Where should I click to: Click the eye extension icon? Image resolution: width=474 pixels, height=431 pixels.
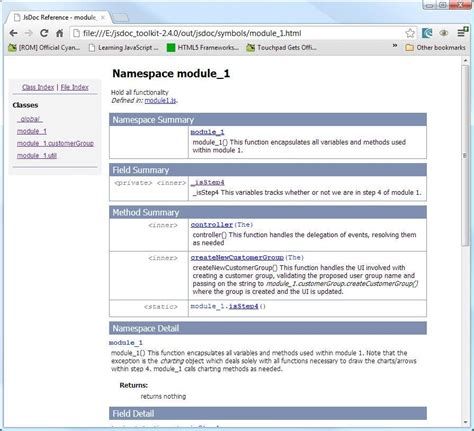pyautogui.click(x=444, y=33)
